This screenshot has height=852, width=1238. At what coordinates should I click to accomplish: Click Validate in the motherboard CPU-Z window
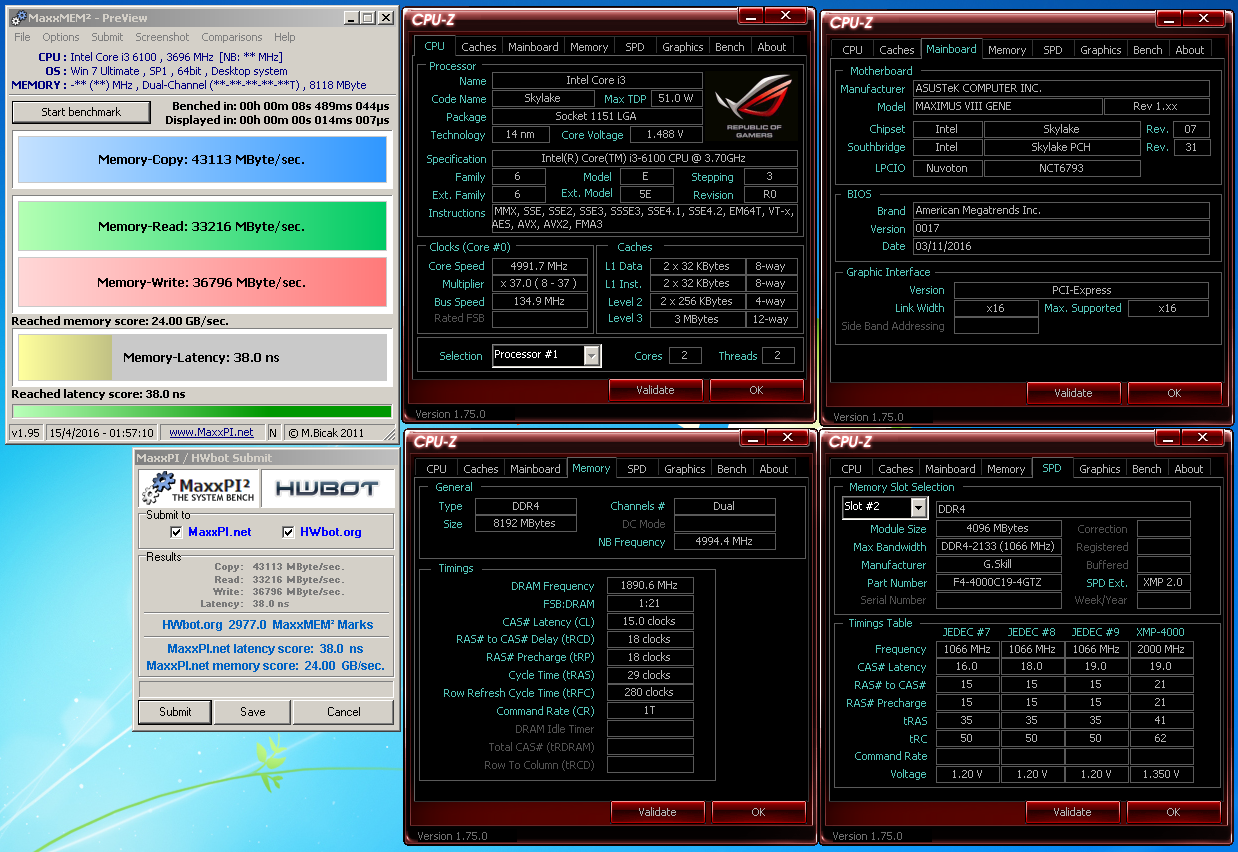point(1073,393)
